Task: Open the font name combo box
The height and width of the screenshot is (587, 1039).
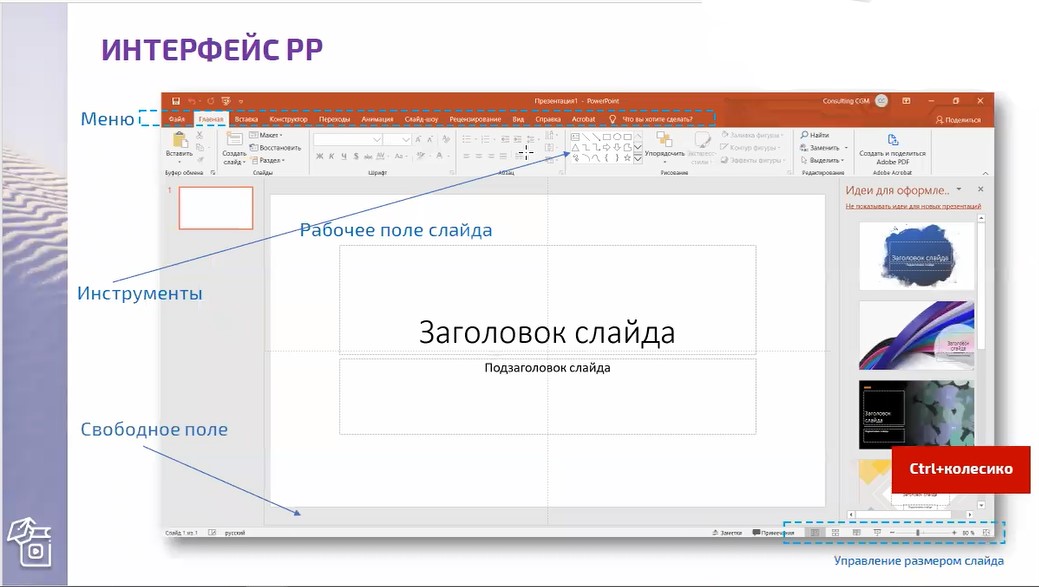Action: pos(346,139)
